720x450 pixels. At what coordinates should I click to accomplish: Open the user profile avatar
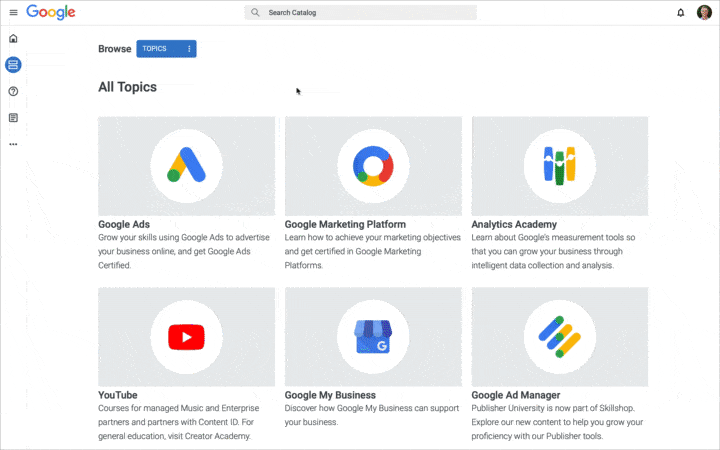pos(704,12)
